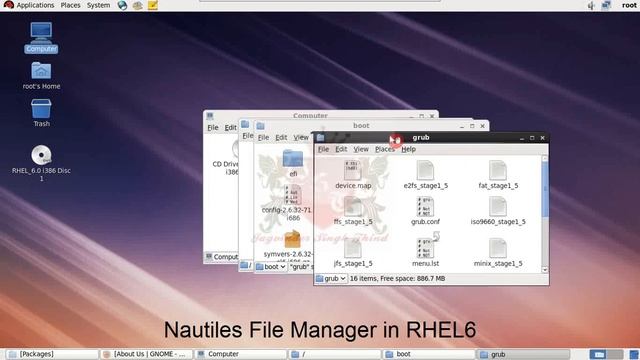Select the iso9660_stage1_5 file icon
Image resolution: width=640 pixels, height=360 pixels.
tap(498, 207)
